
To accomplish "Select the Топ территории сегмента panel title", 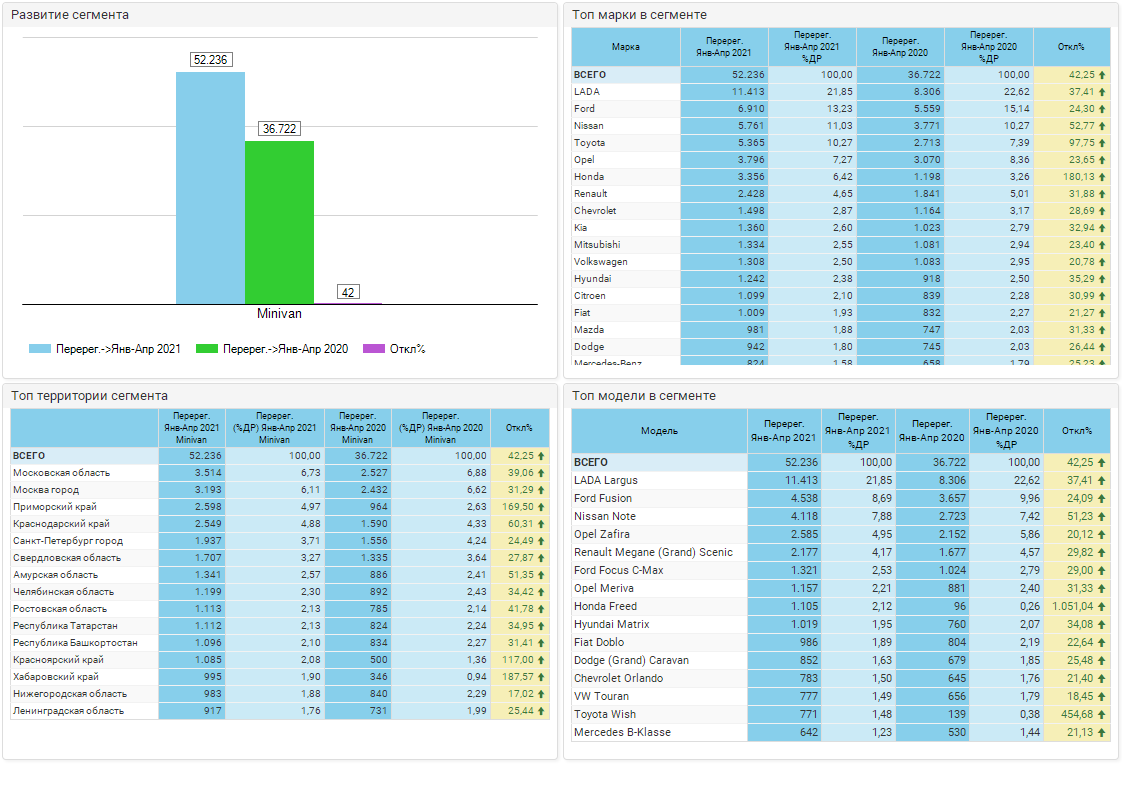I will pos(89,396).
